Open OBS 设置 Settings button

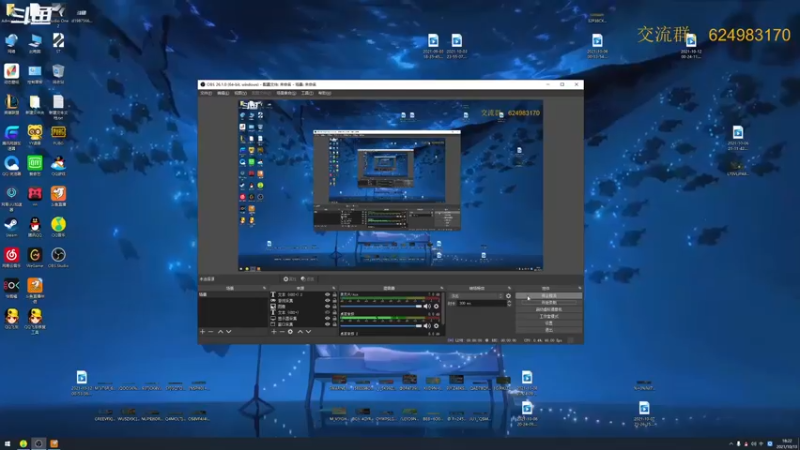[548, 323]
